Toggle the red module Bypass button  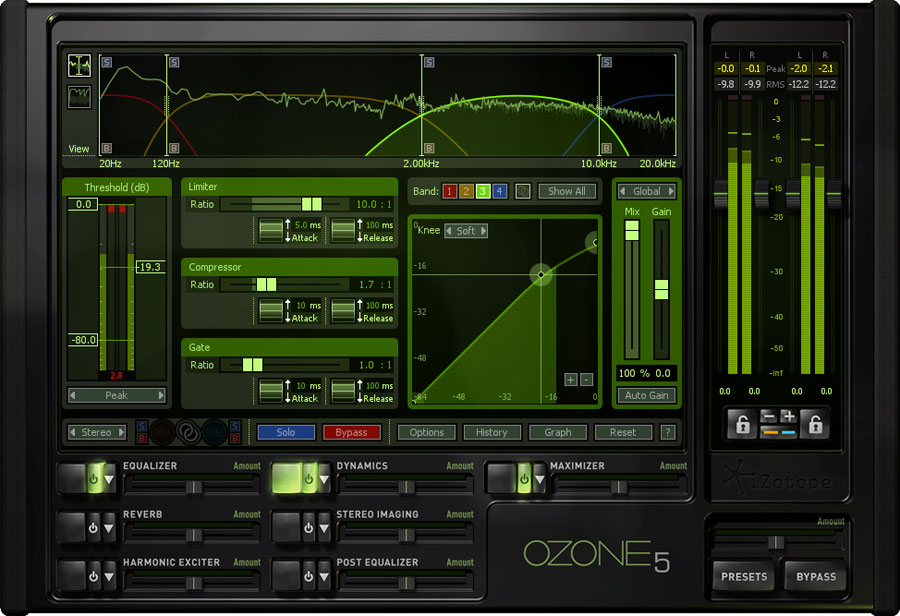tap(351, 432)
